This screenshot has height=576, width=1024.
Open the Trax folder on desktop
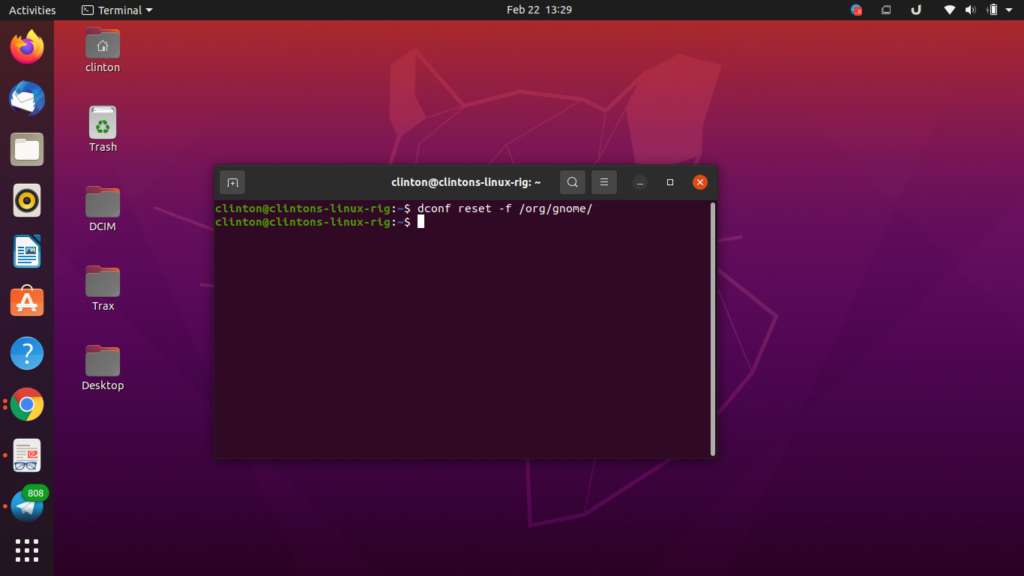click(x=103, y=289)
